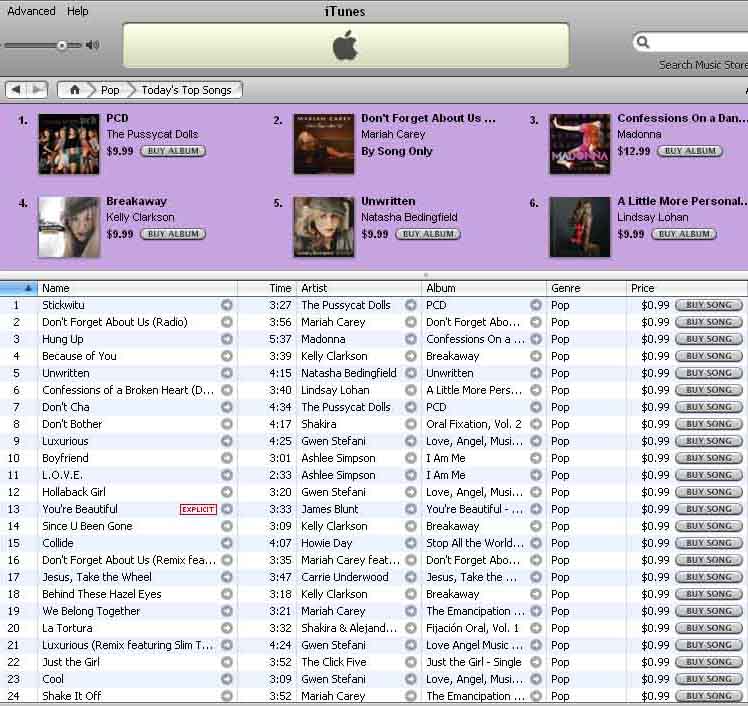Sort list by Album column header
Screen dimensions: 748x706
click(484, 288)
